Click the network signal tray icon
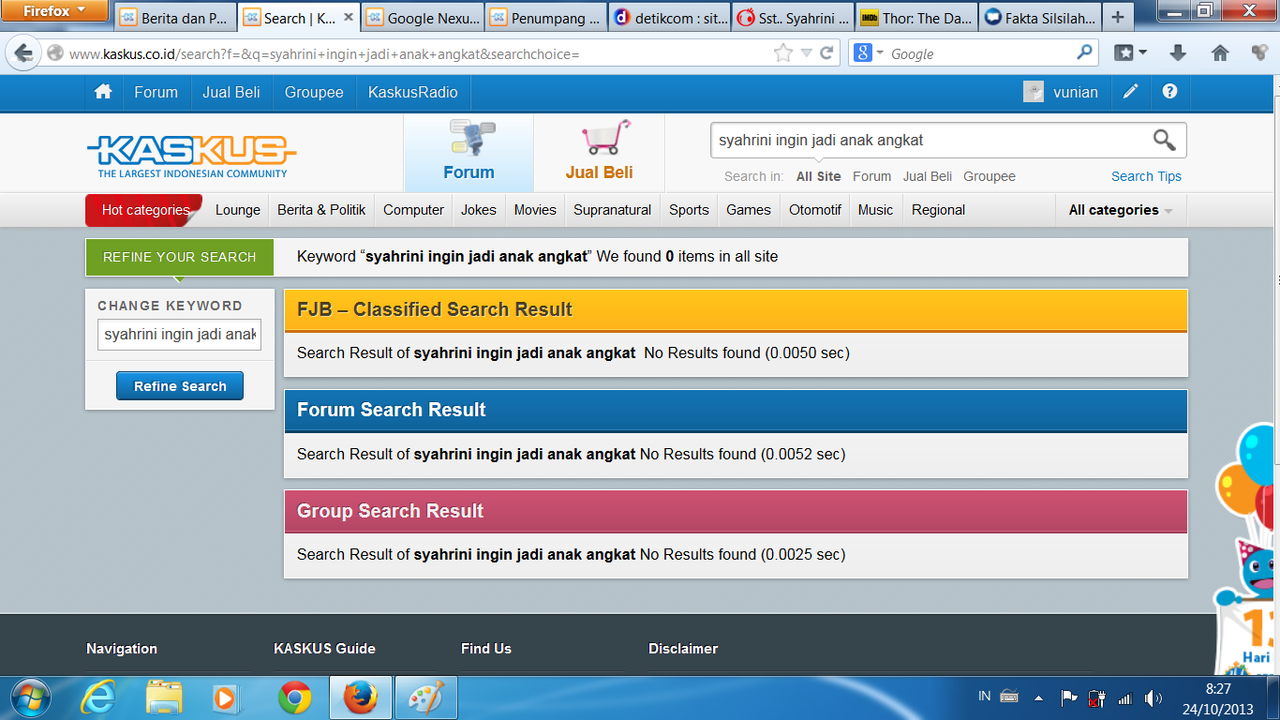Viewport: 1280px width, 720px height. (1125, 698)
